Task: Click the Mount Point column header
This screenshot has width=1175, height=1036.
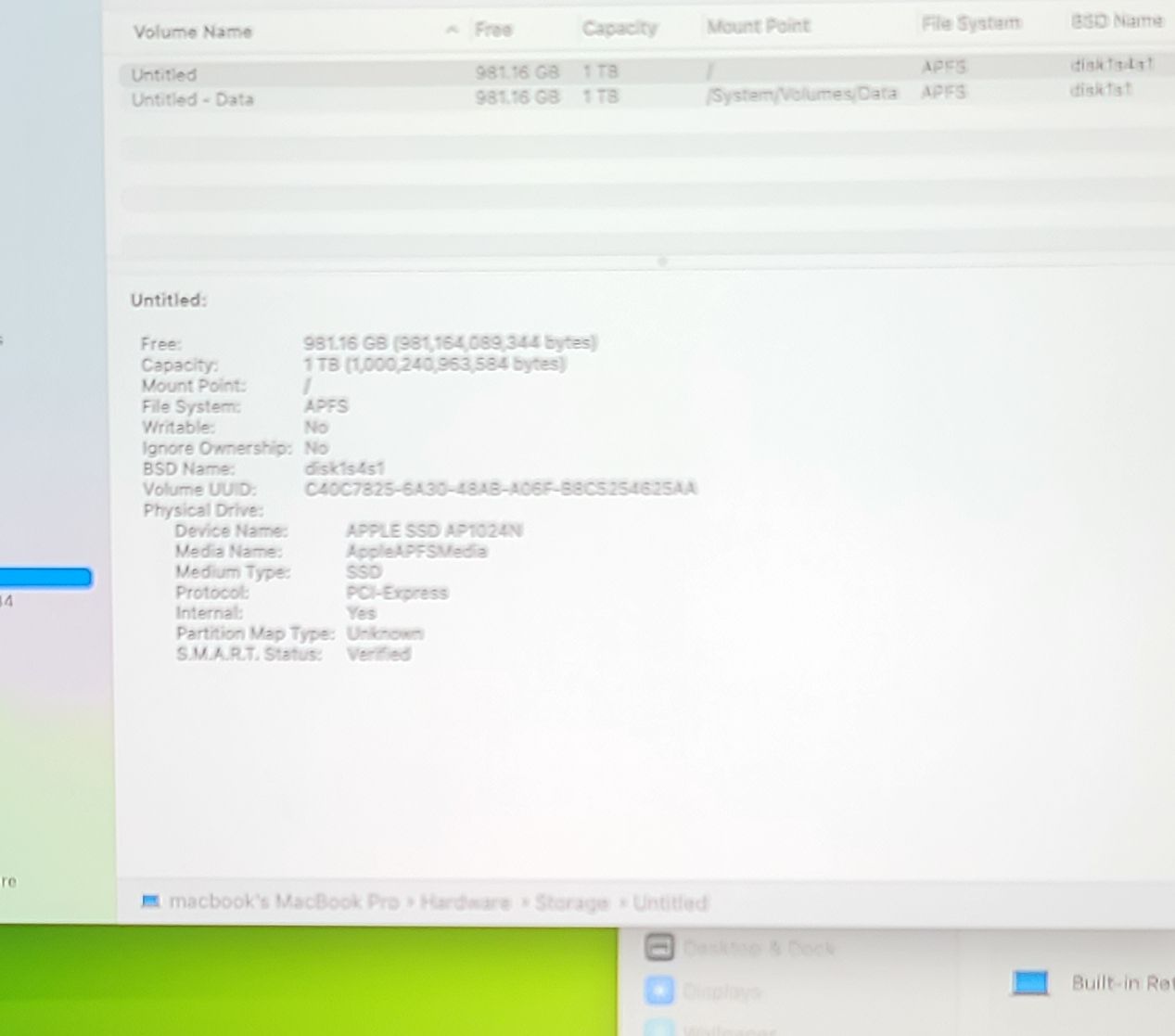Action: pyautogui.click(x=758, y=26)
